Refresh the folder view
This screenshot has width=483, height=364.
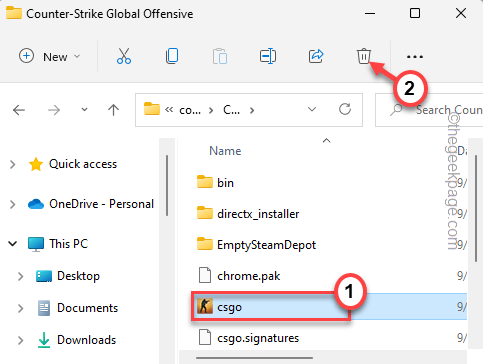click(x=345, y=109)
